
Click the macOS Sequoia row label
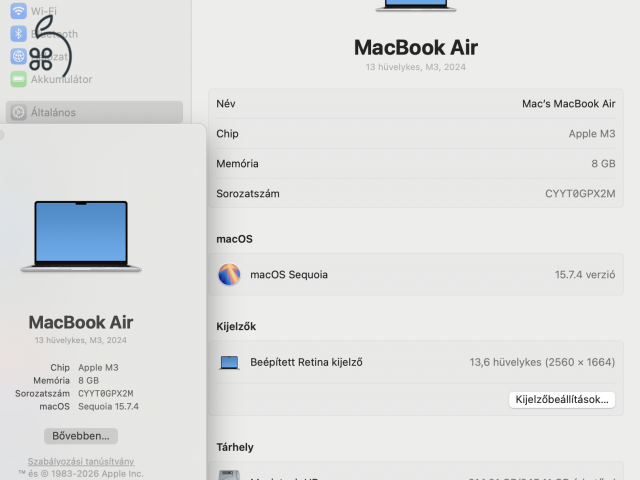(x=289, y=274)
